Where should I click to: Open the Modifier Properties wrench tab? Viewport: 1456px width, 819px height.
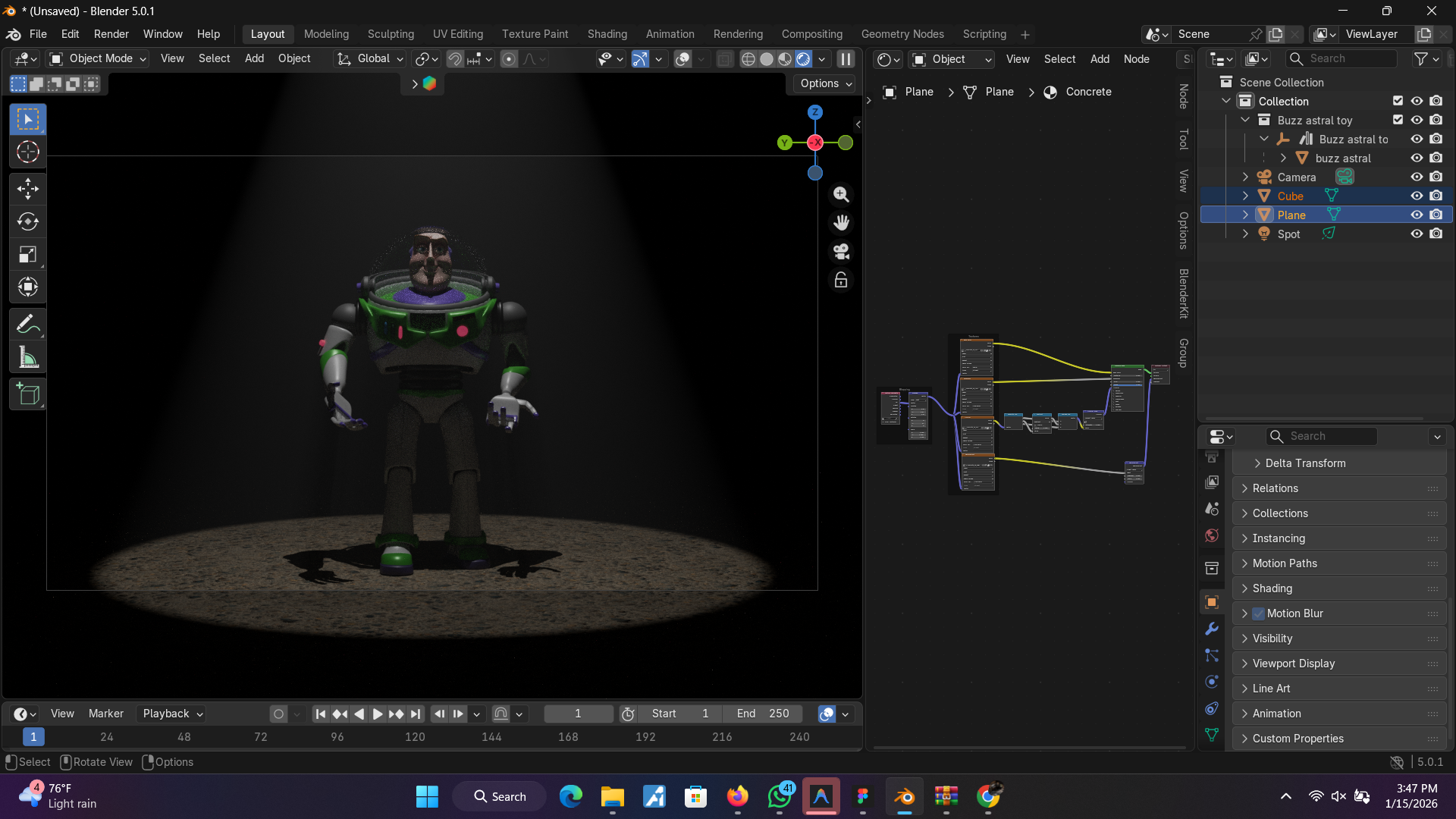tap(1211, 629)
